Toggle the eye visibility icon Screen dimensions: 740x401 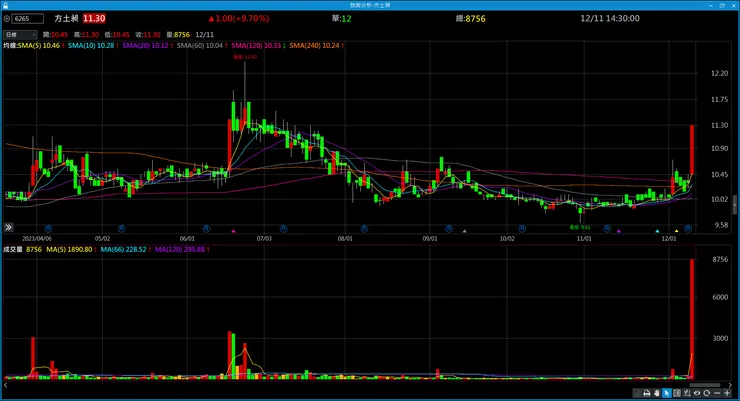tap(697, 393)
